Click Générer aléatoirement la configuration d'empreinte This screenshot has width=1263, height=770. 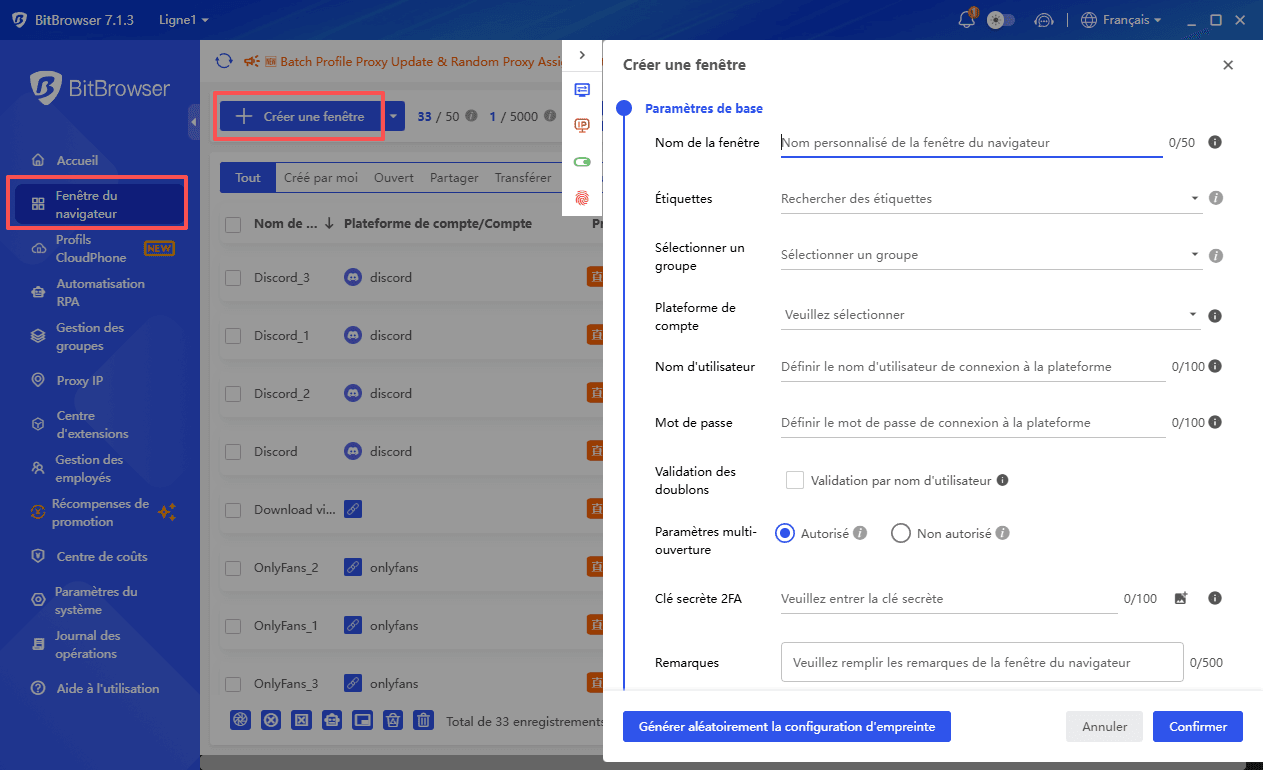pyautogui.click(x=787, y=727)
